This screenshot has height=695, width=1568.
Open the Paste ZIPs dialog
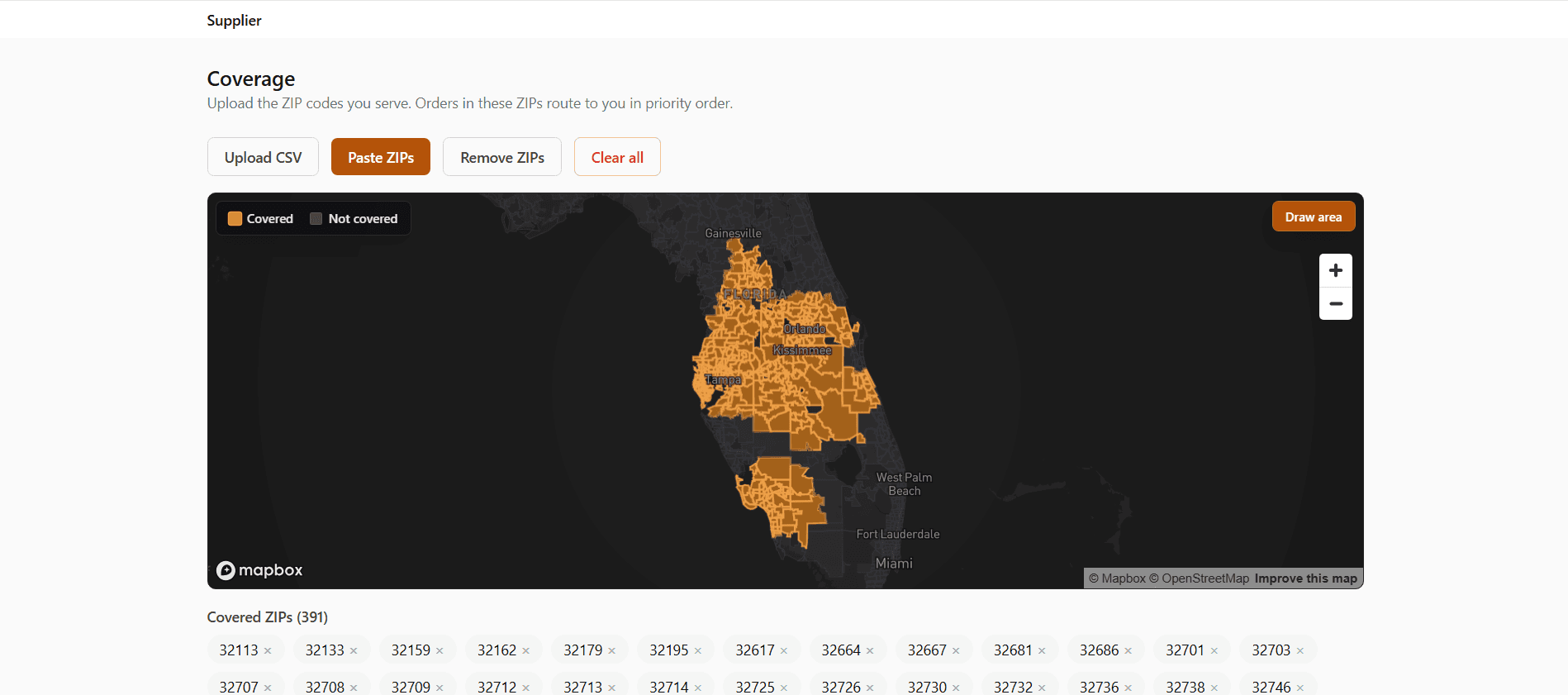381,157
